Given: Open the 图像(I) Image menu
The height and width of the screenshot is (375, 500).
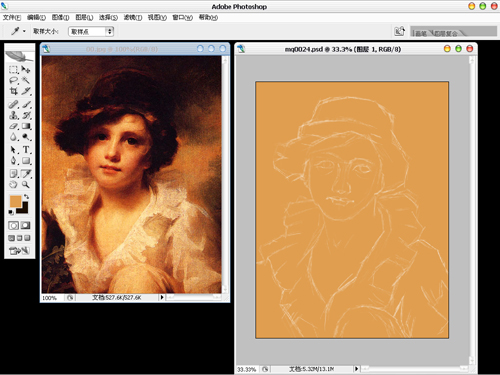Looking at the screenshot, I should click(60, 17).
